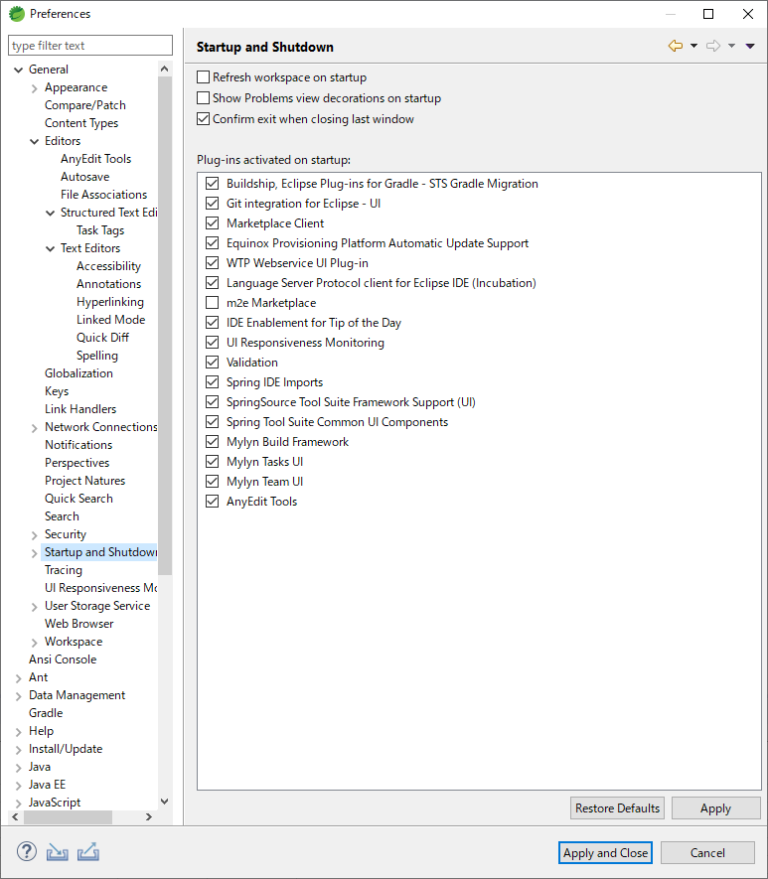Click the Restore Defaults button
This screenshot has height=879, width=768.
[617, 808]
